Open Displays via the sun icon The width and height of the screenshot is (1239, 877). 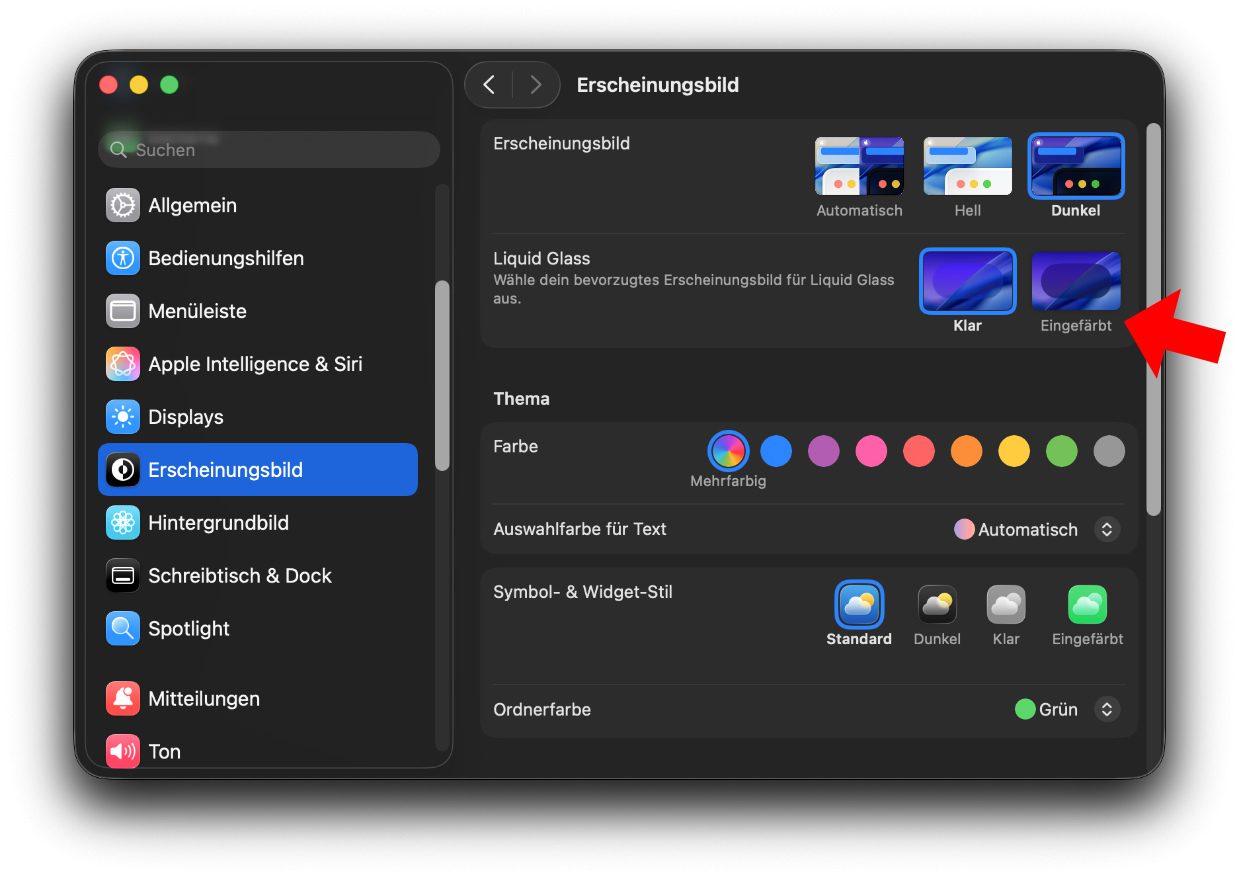(123, 417)
